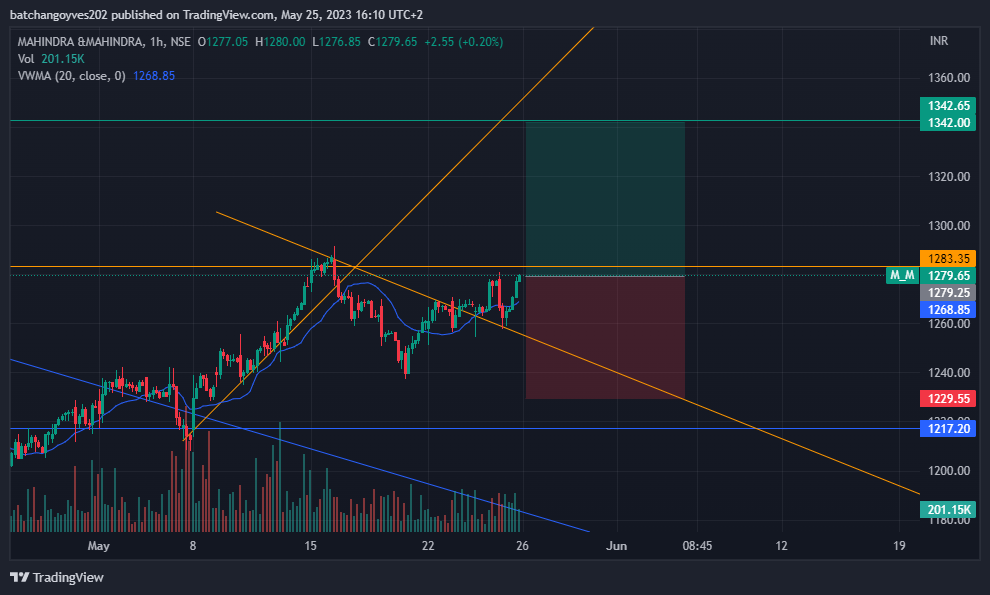990x595 pixels.
Task: Click the 15 date on the time axis
Action: click(311, 546)
